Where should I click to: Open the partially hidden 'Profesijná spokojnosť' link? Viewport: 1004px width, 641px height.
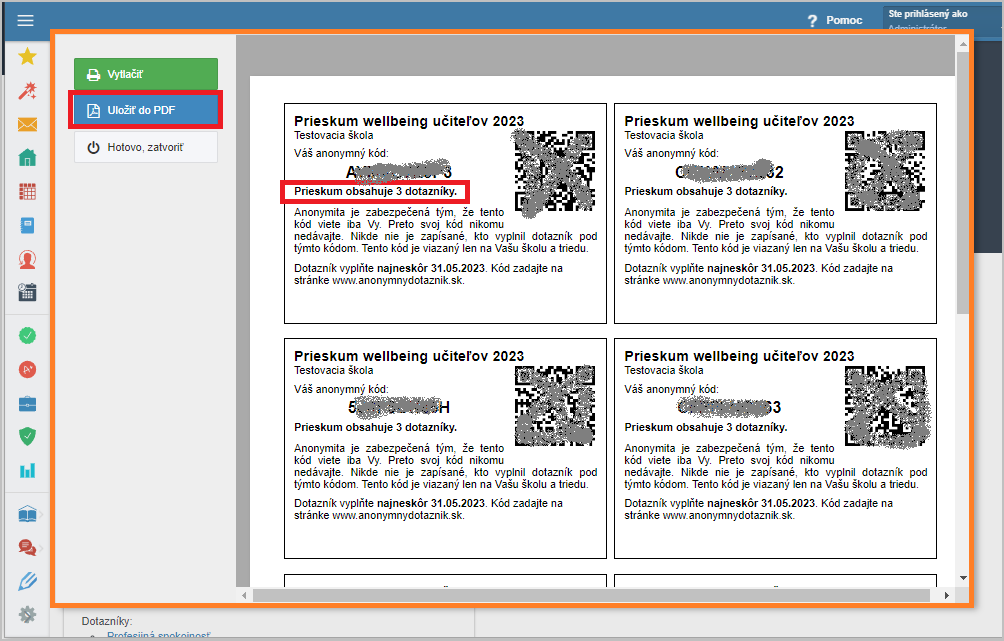click(x=159, y=636)
